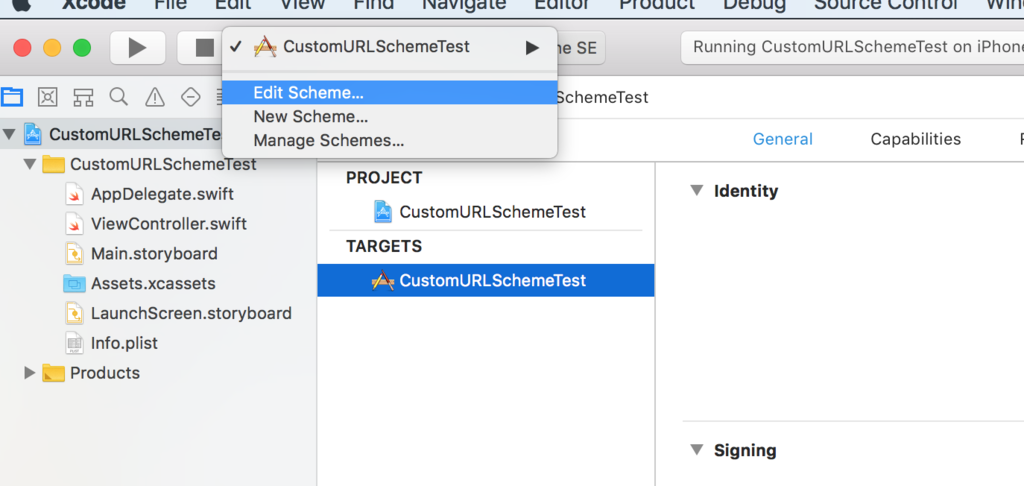Click the root project blueprint icon
The image size is (1024, 486).
click(33, 134)
